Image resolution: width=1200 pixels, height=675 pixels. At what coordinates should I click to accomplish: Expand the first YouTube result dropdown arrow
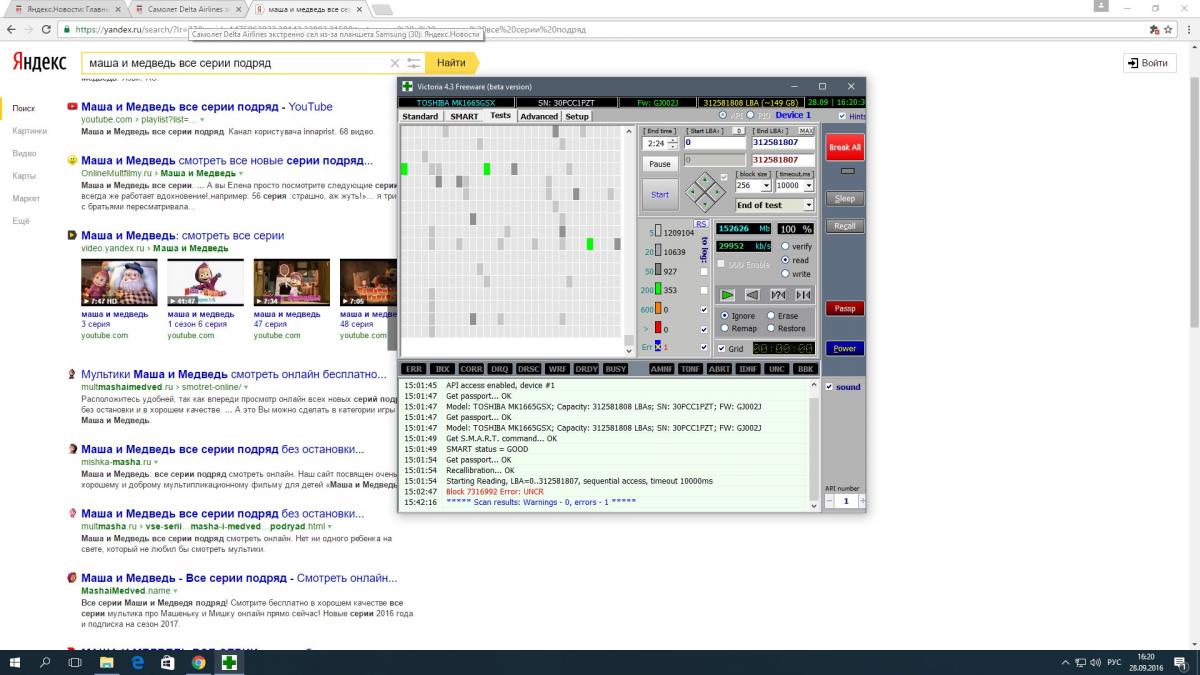pos(202,120)
